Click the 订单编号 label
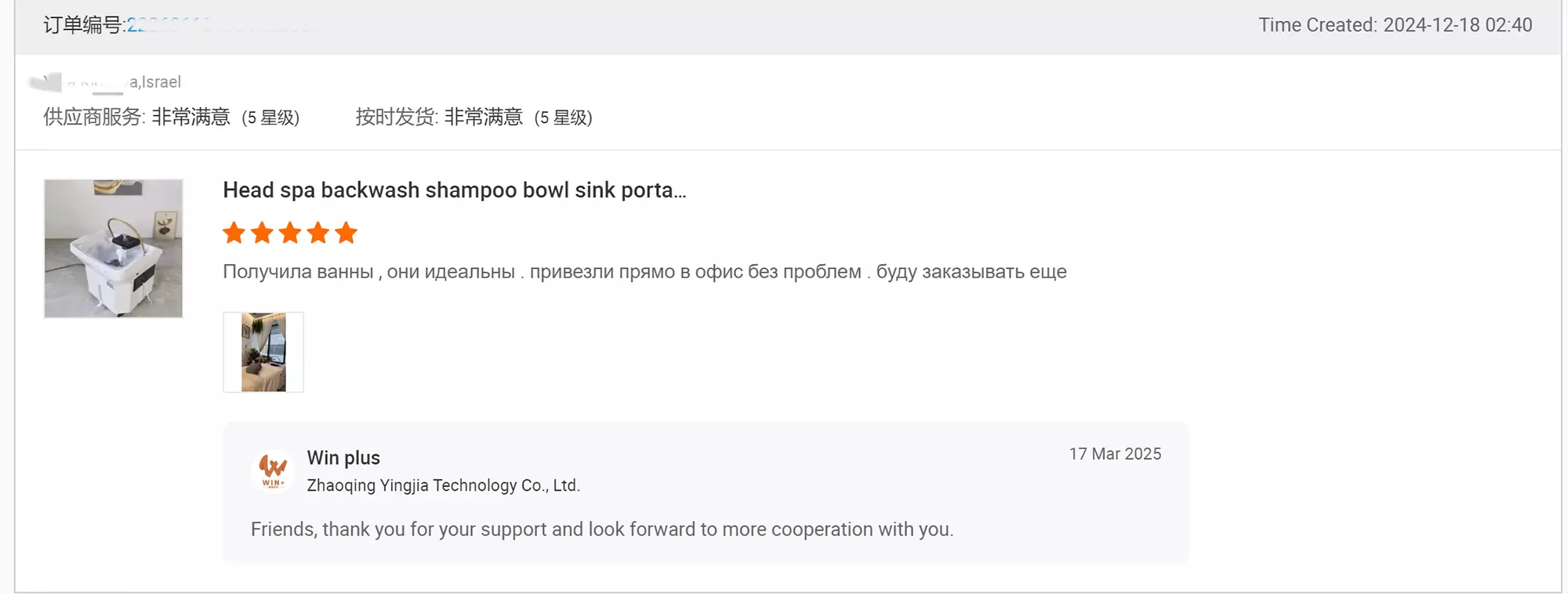 point(84,26)
